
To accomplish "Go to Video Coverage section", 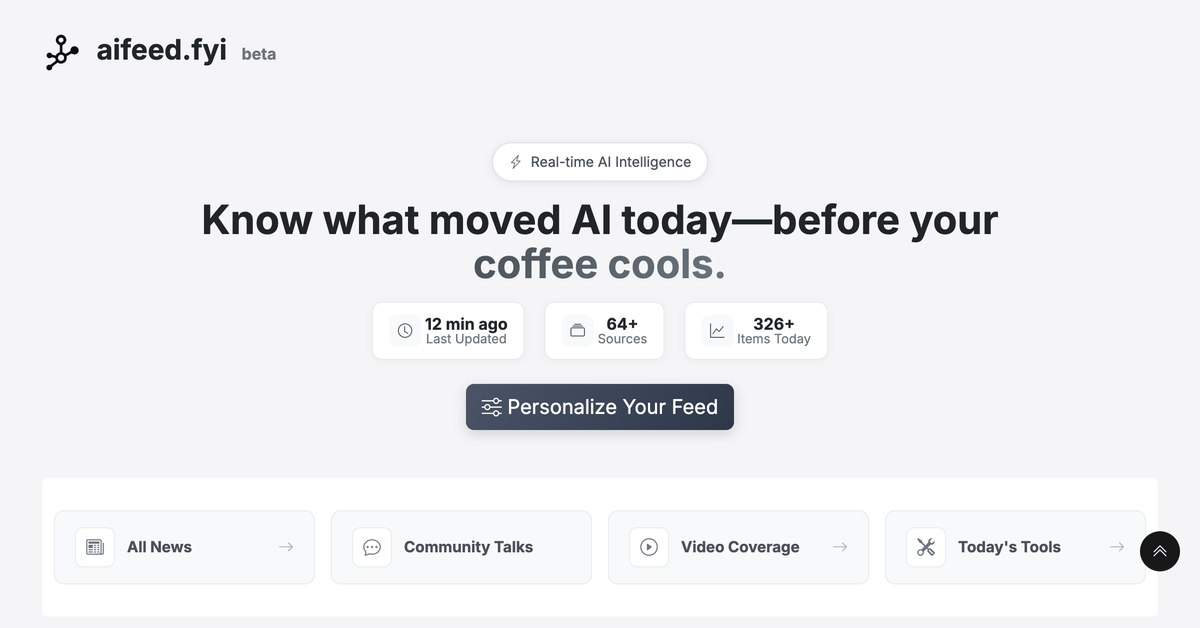I will coord(740,547).
